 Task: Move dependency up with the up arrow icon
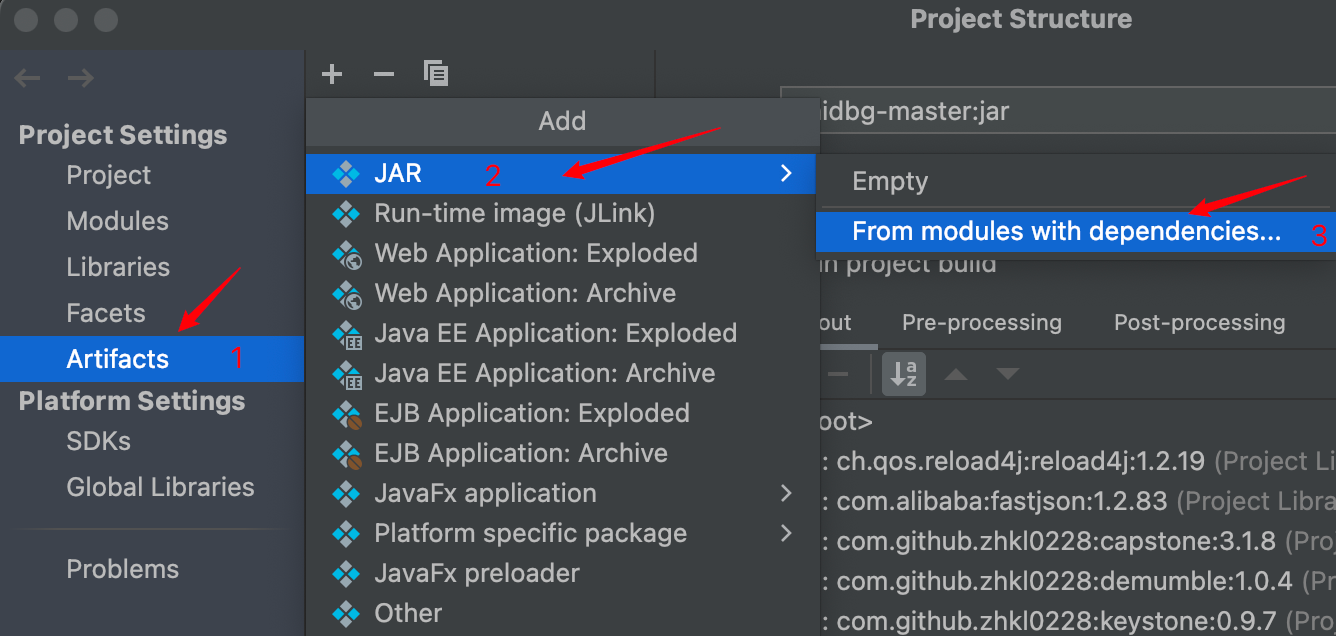click(957, 373)
